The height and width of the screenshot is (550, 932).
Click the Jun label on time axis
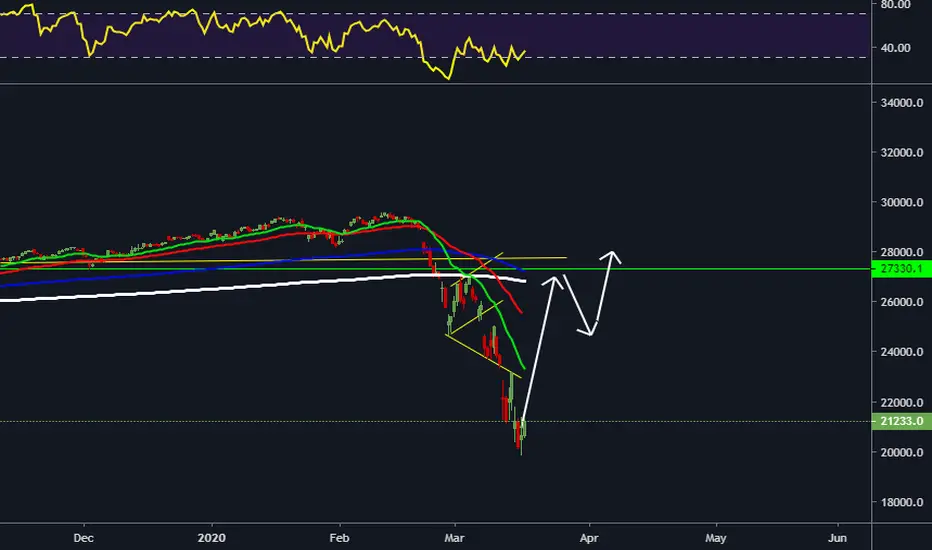837,538
